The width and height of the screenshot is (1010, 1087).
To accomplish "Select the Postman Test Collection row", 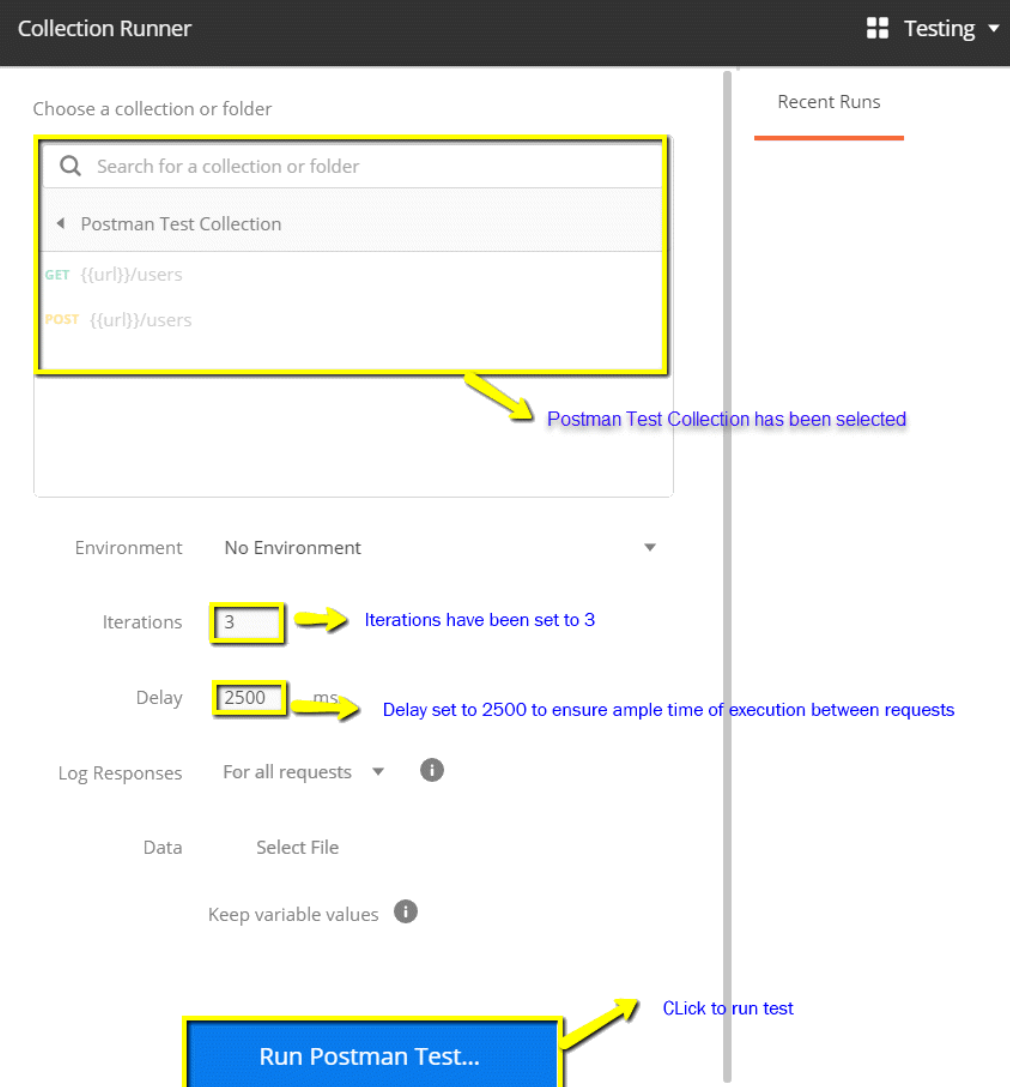I will click(352, 223).
